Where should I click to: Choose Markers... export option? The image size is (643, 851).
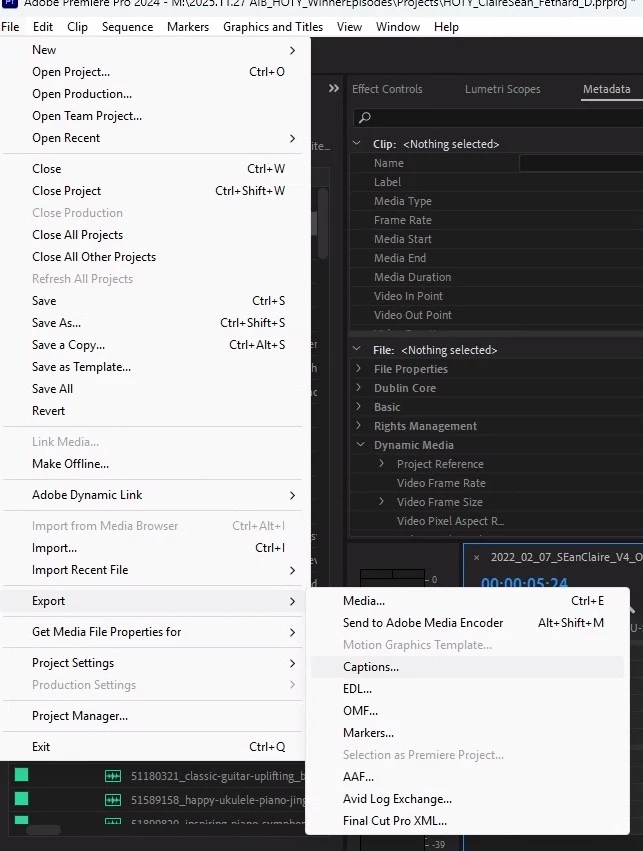coord(467,733)
